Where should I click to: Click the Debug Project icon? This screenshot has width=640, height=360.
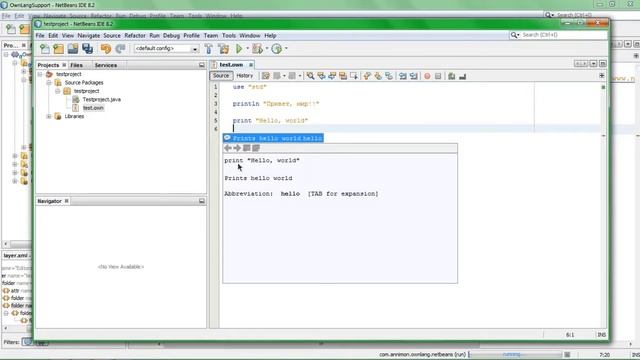click(257, 49)
